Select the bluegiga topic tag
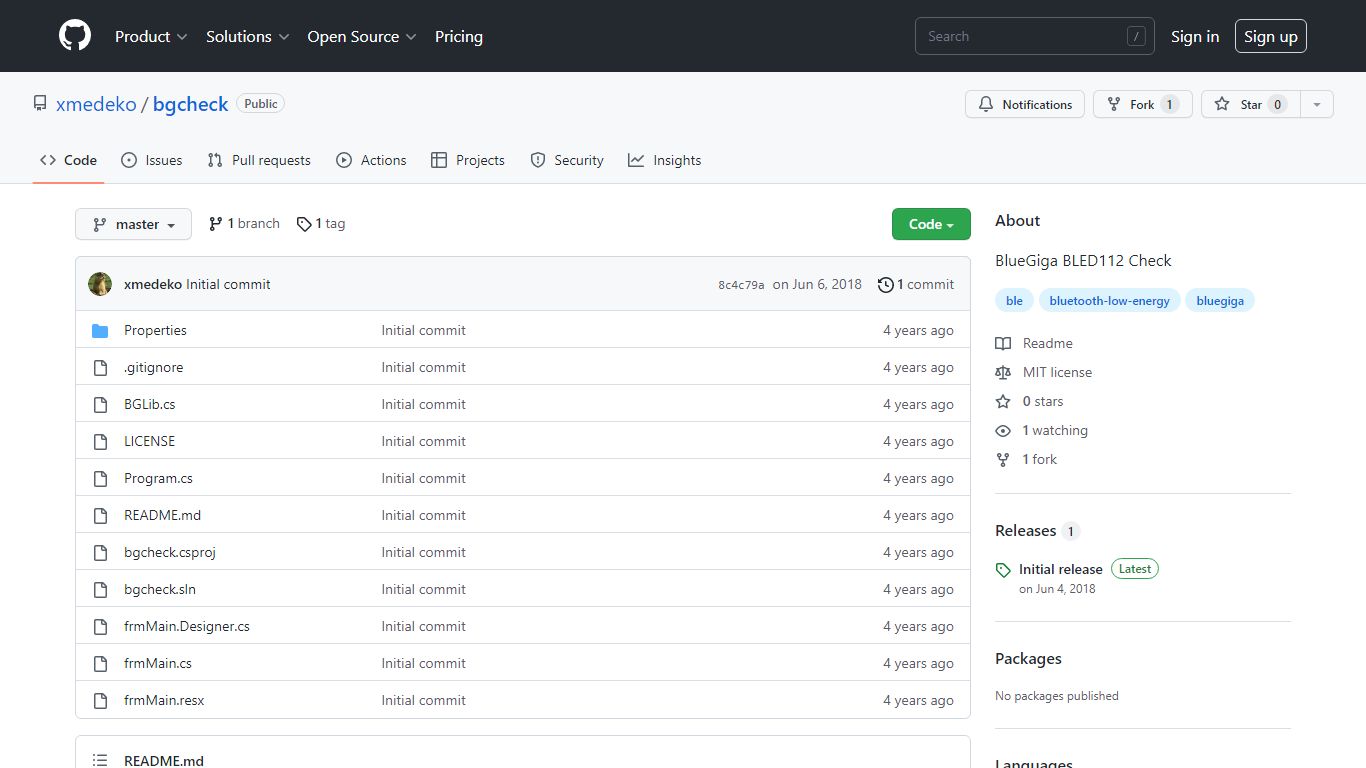This screenshot has width=1366, height=768. [1220, 301]
